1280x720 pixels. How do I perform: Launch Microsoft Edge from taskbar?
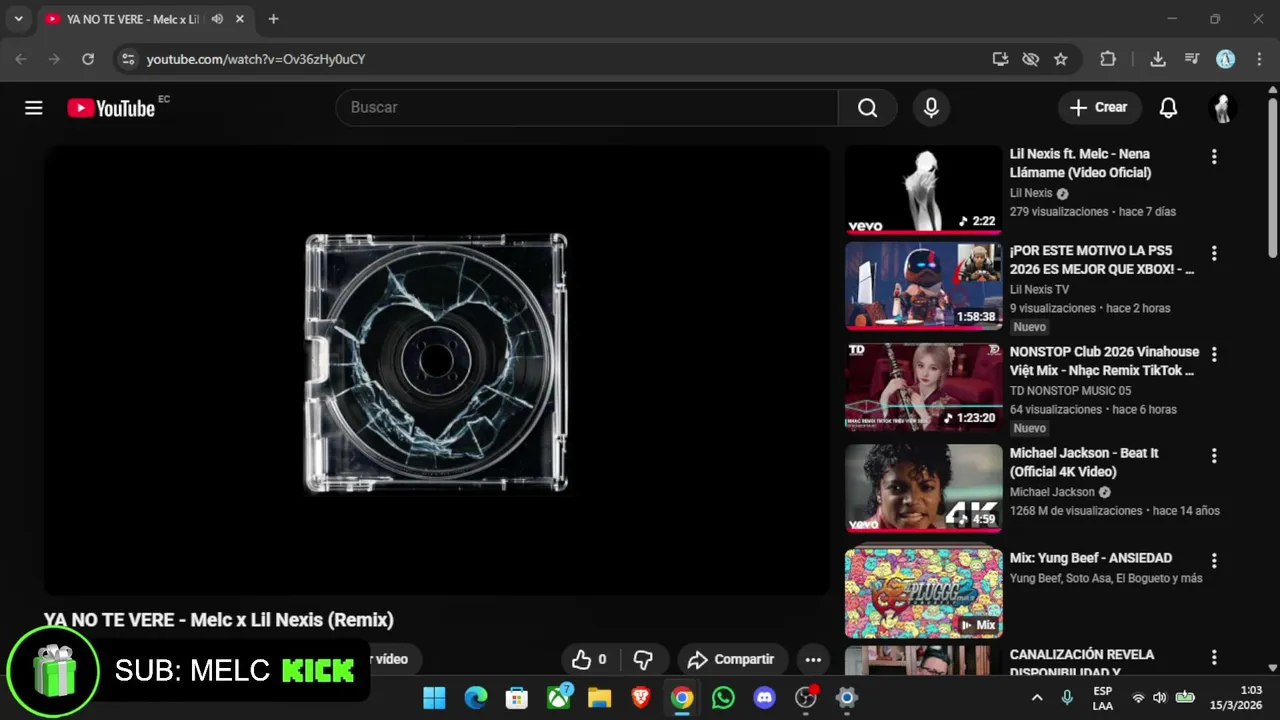[x=476, y=698]
